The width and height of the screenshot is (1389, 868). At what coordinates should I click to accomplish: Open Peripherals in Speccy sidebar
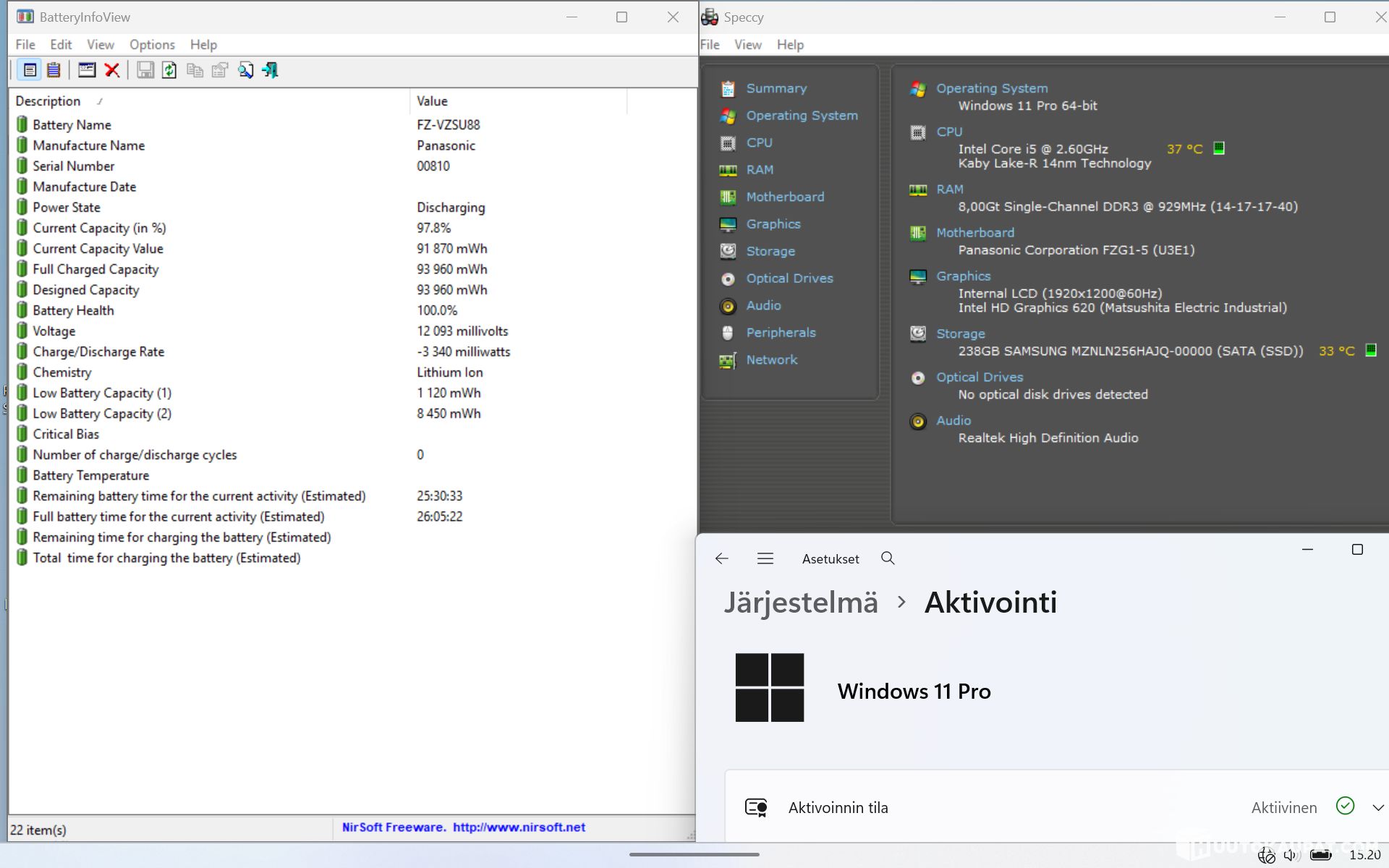pos(780,333)
